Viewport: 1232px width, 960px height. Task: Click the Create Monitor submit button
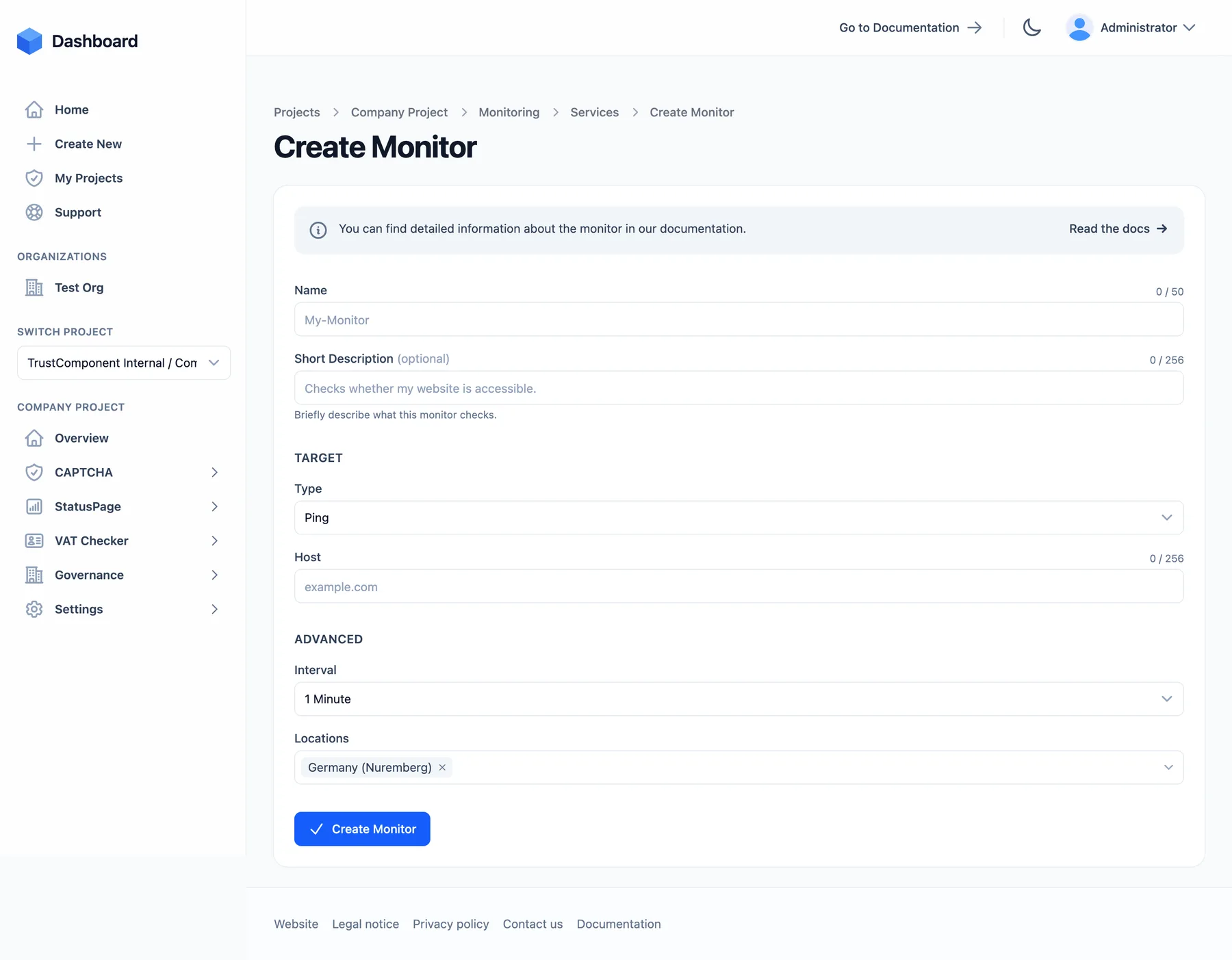coord(362,829)
